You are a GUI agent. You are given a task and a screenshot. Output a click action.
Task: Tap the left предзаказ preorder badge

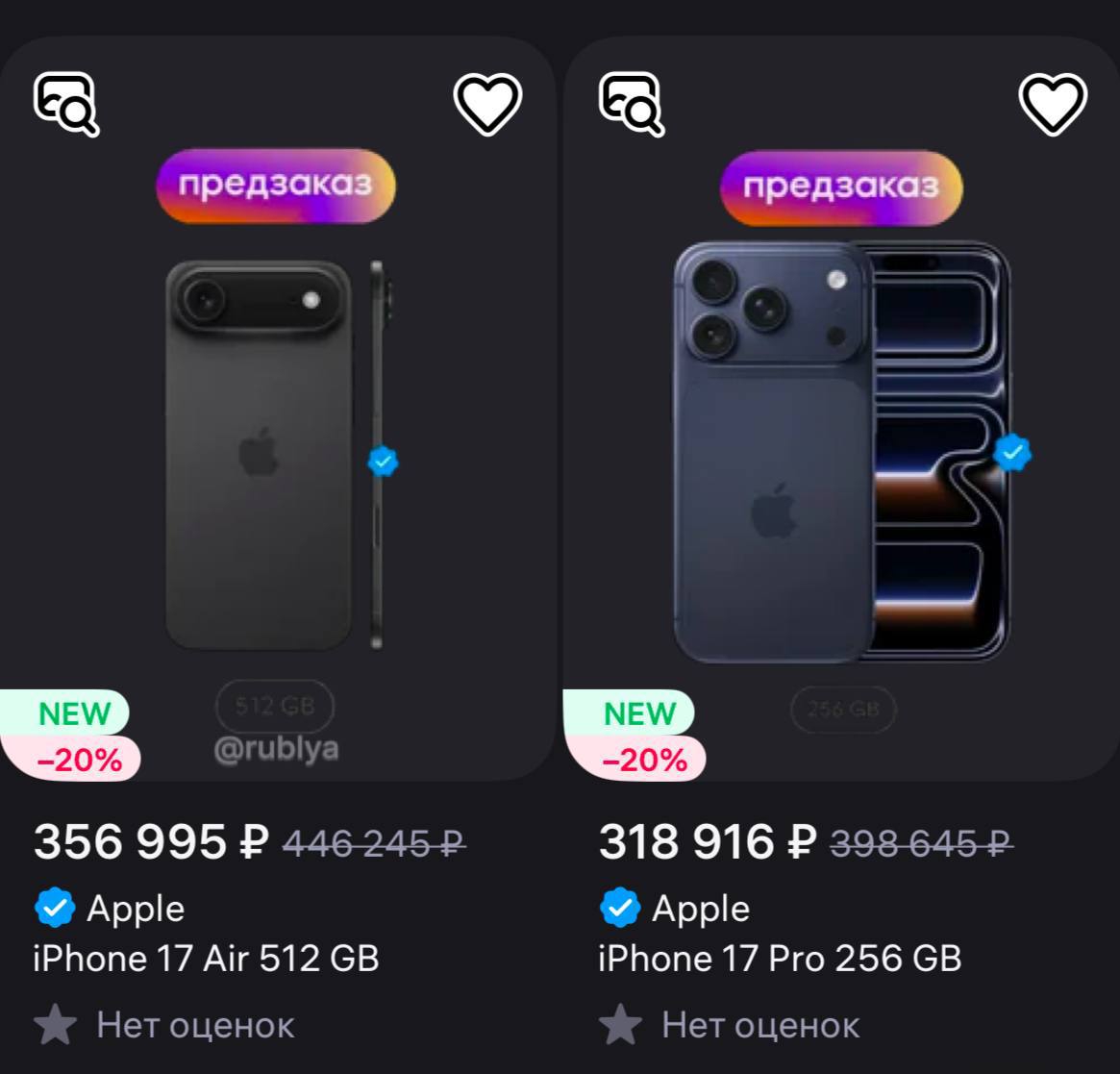[276, 186]
